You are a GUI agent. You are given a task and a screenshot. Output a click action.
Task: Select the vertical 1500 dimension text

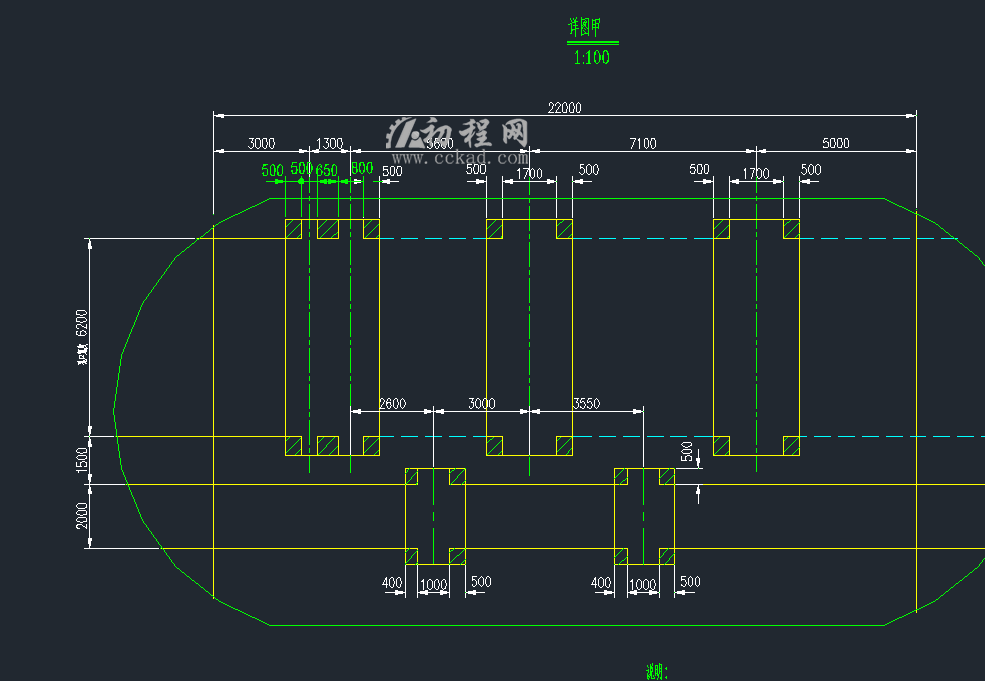tap(82, 460)
